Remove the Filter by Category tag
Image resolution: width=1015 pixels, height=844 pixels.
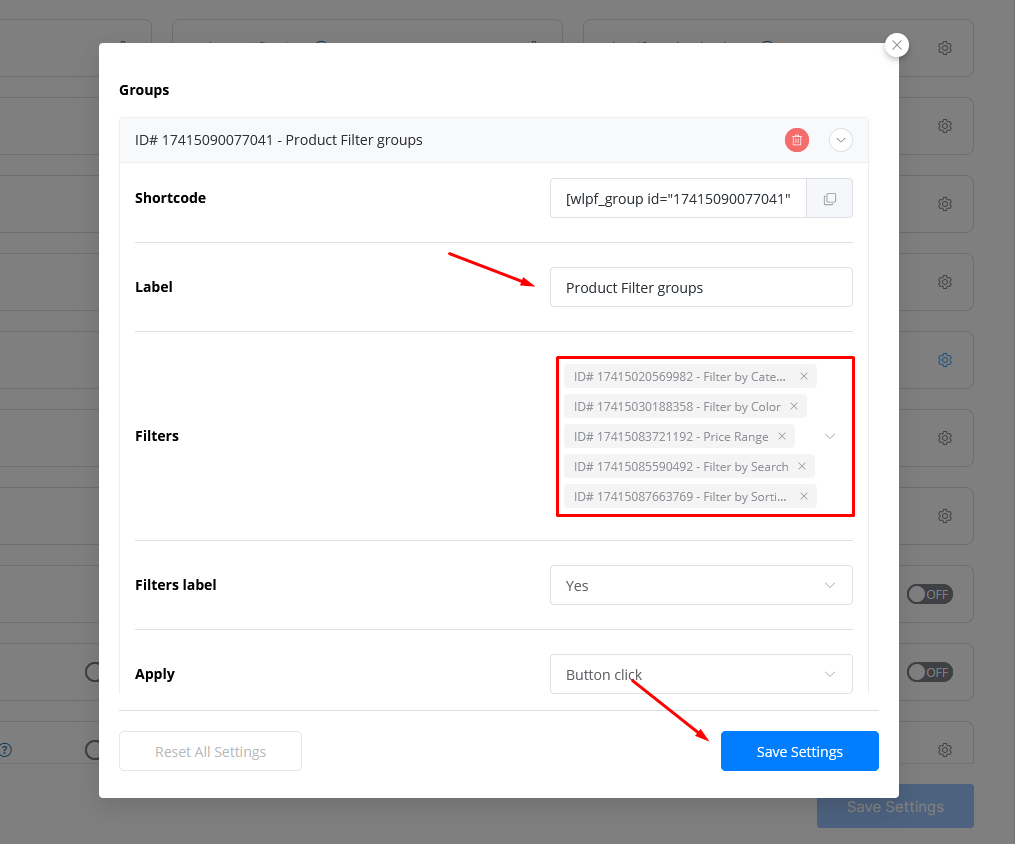[803, 377]
